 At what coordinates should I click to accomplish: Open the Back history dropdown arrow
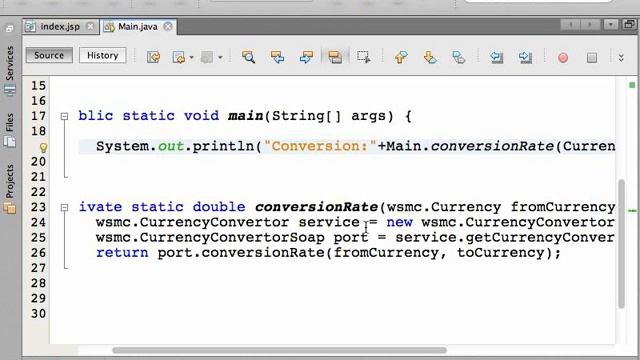point(191,57)
